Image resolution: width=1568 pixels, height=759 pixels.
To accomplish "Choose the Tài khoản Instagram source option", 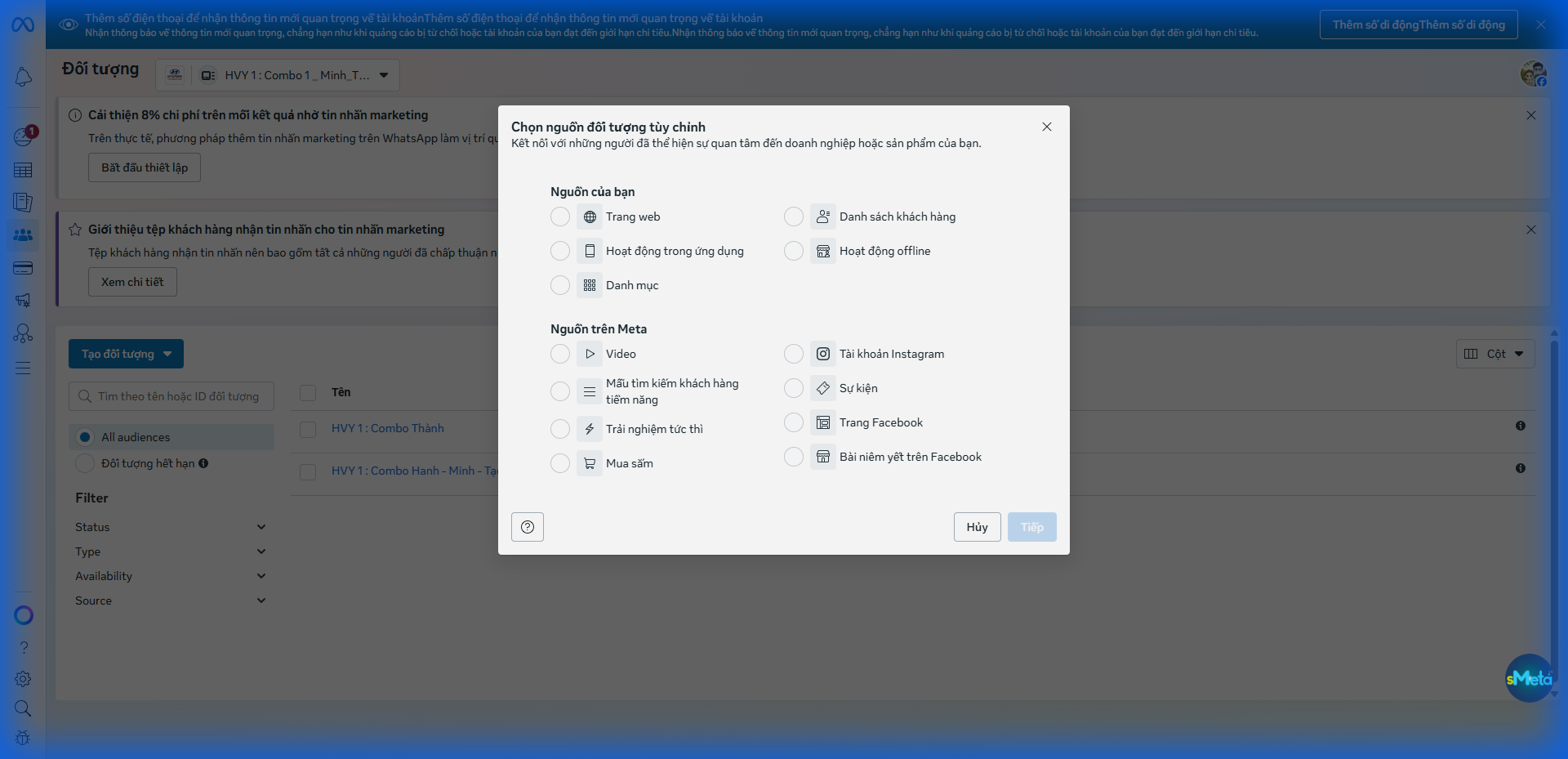I will 794,354.
